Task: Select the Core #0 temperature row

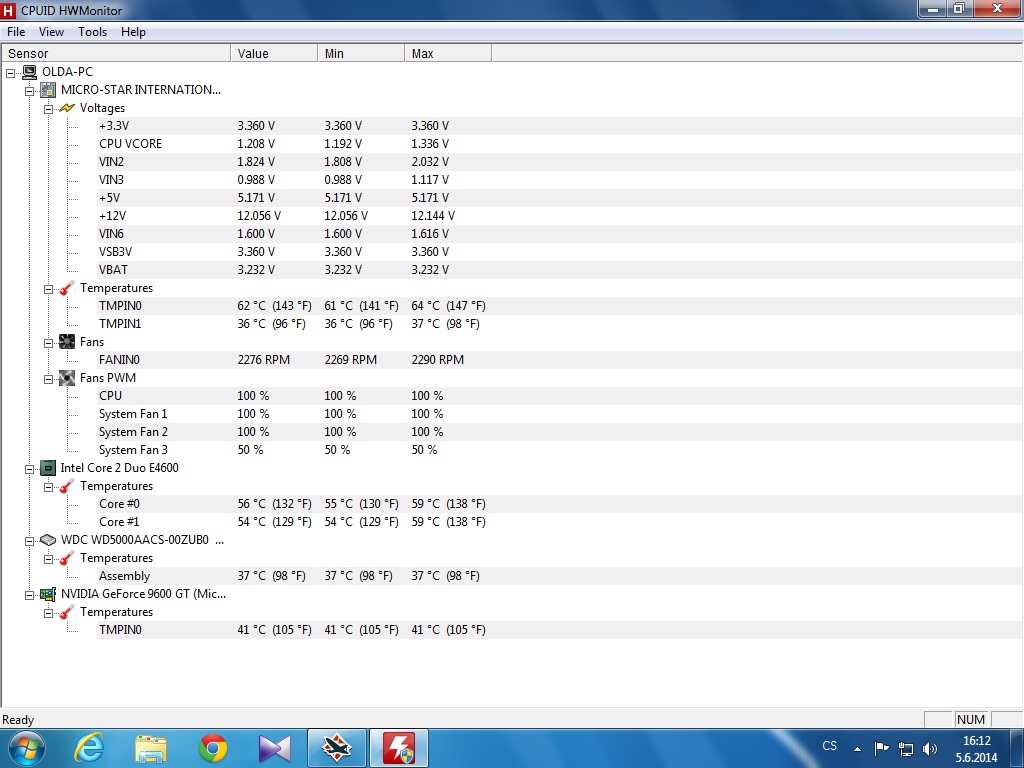Action: [560, 504]
